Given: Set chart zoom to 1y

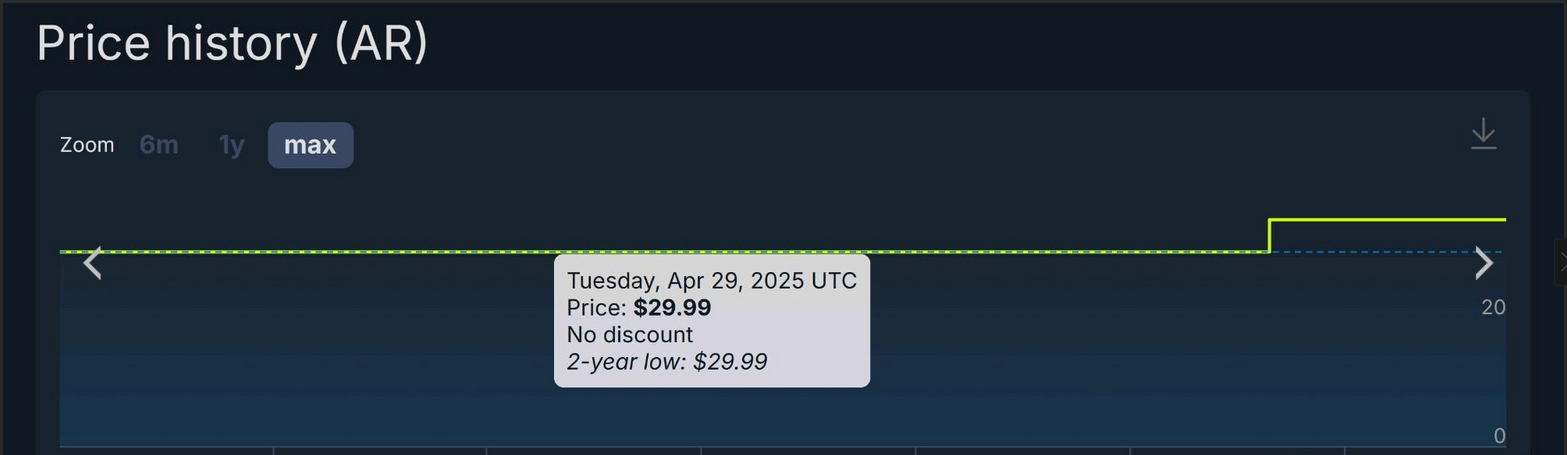Looking at the screenshot, I should tap(232, 145).
